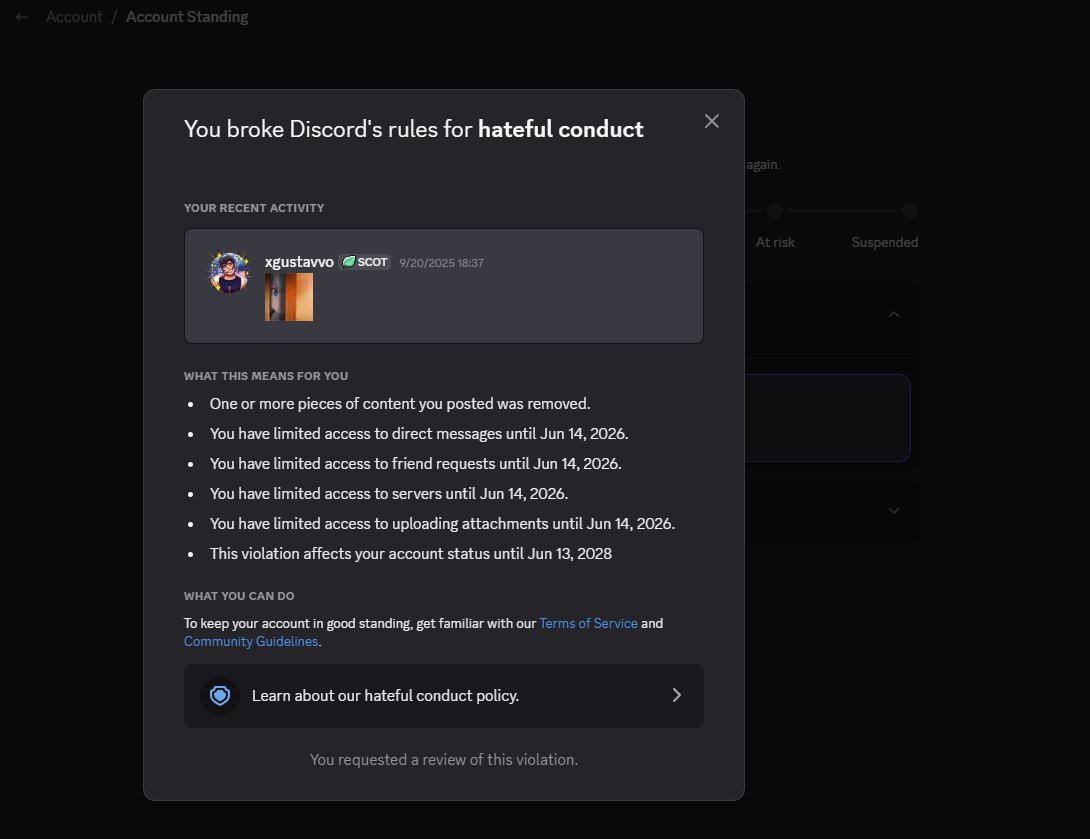Click the account status until Jun 13, 2028 bullet

point(411,554)
